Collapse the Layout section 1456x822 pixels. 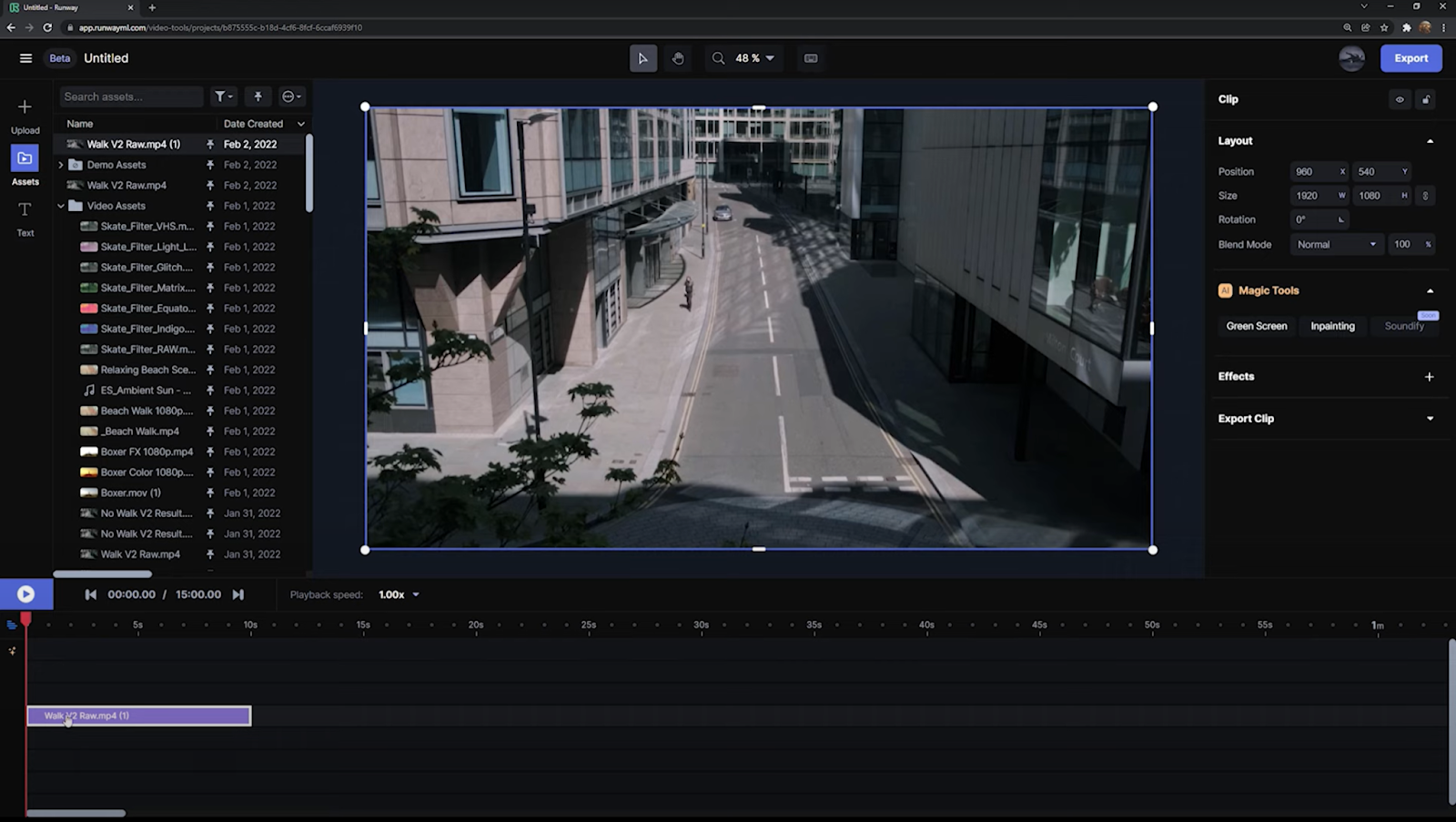pyautogui.click(x=1430, y=141)
